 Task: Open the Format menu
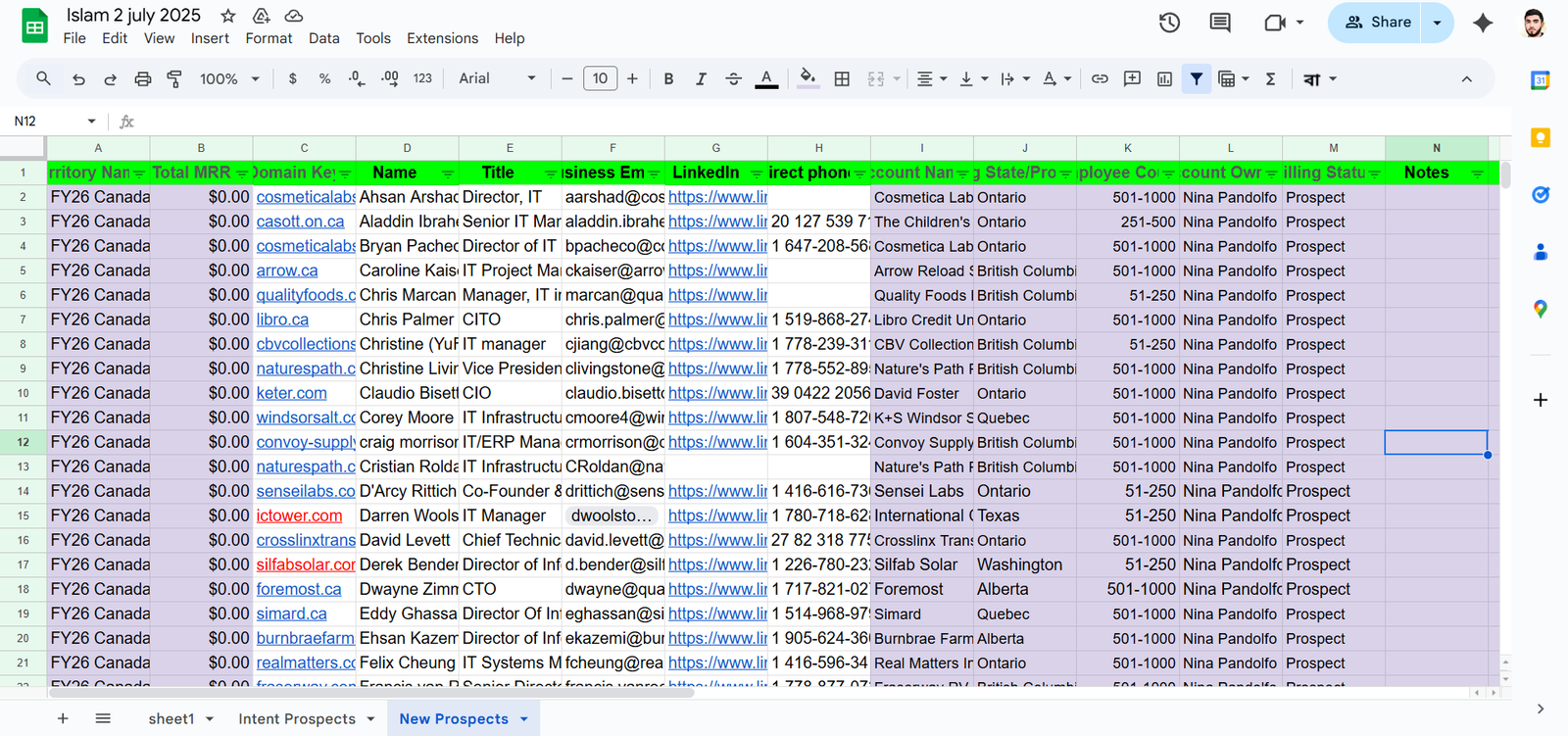point(269,38)
